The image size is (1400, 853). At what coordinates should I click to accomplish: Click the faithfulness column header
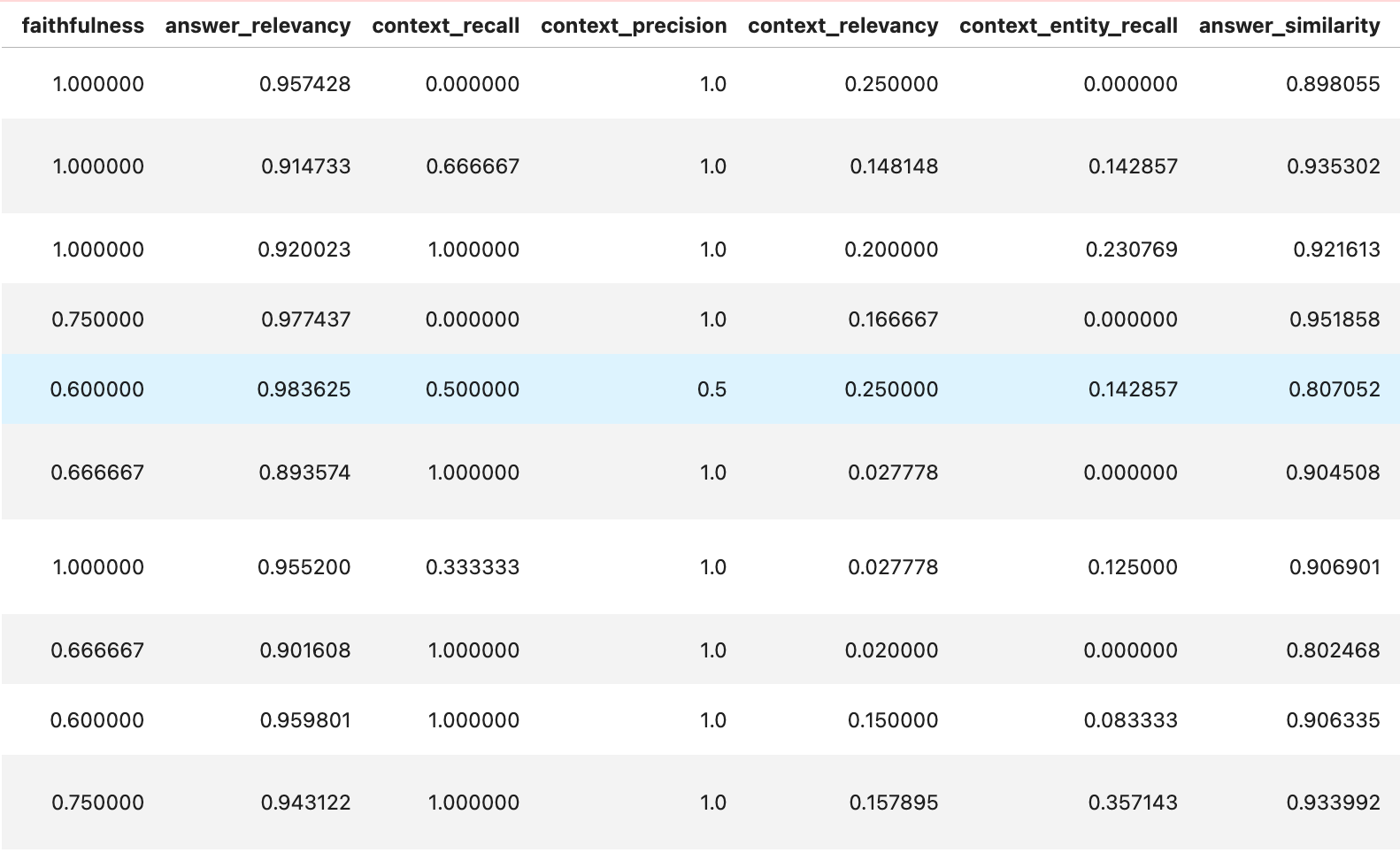pyautogui.click(x=82, y=26)
